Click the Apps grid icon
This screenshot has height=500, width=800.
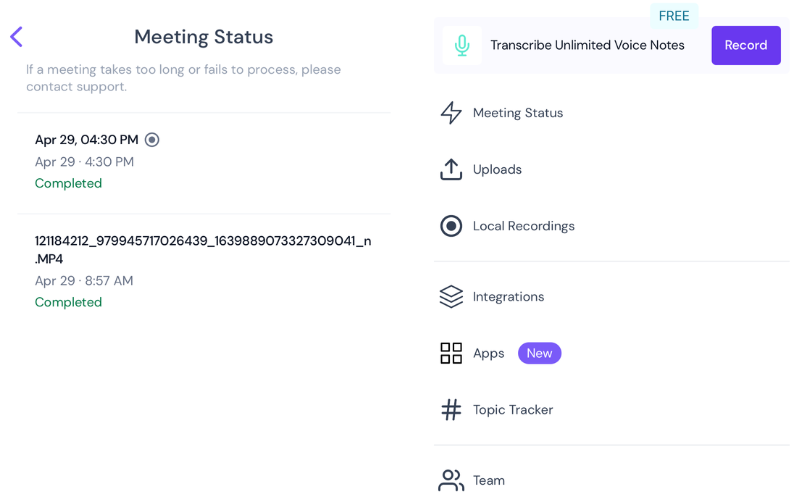451,353
